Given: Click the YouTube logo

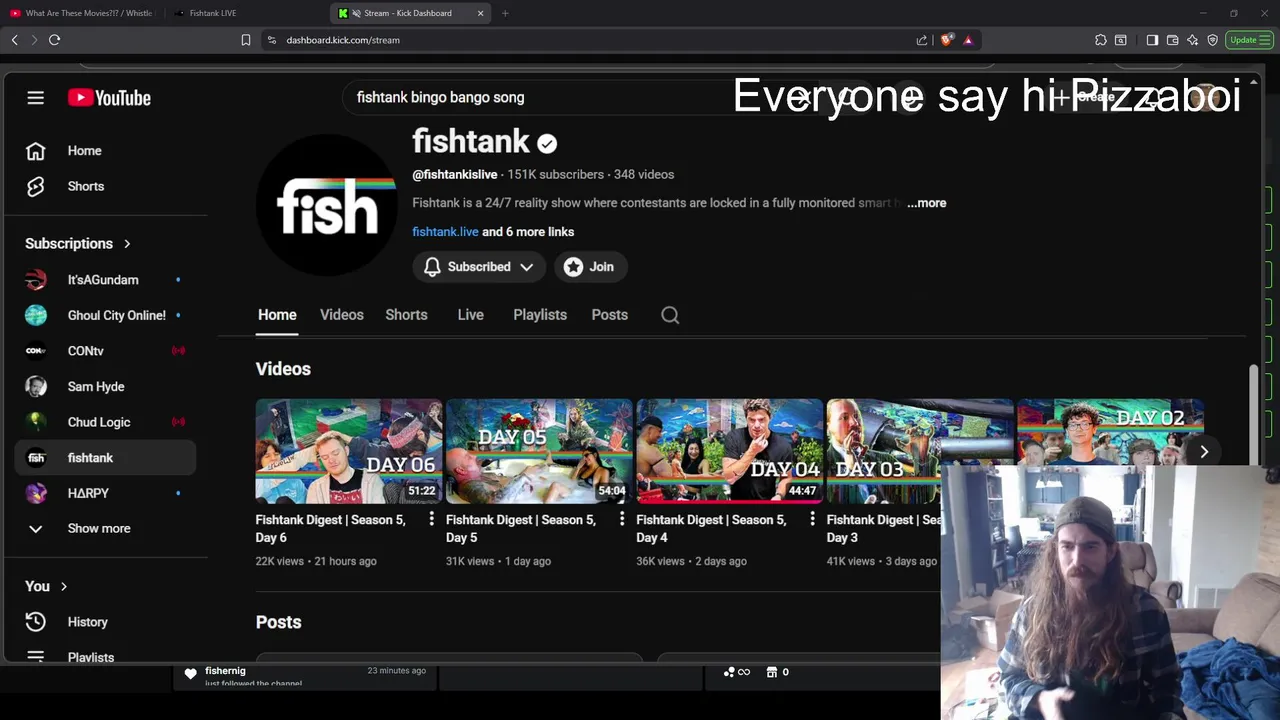Looking at the screenshot, I should (x=109, y=98).
